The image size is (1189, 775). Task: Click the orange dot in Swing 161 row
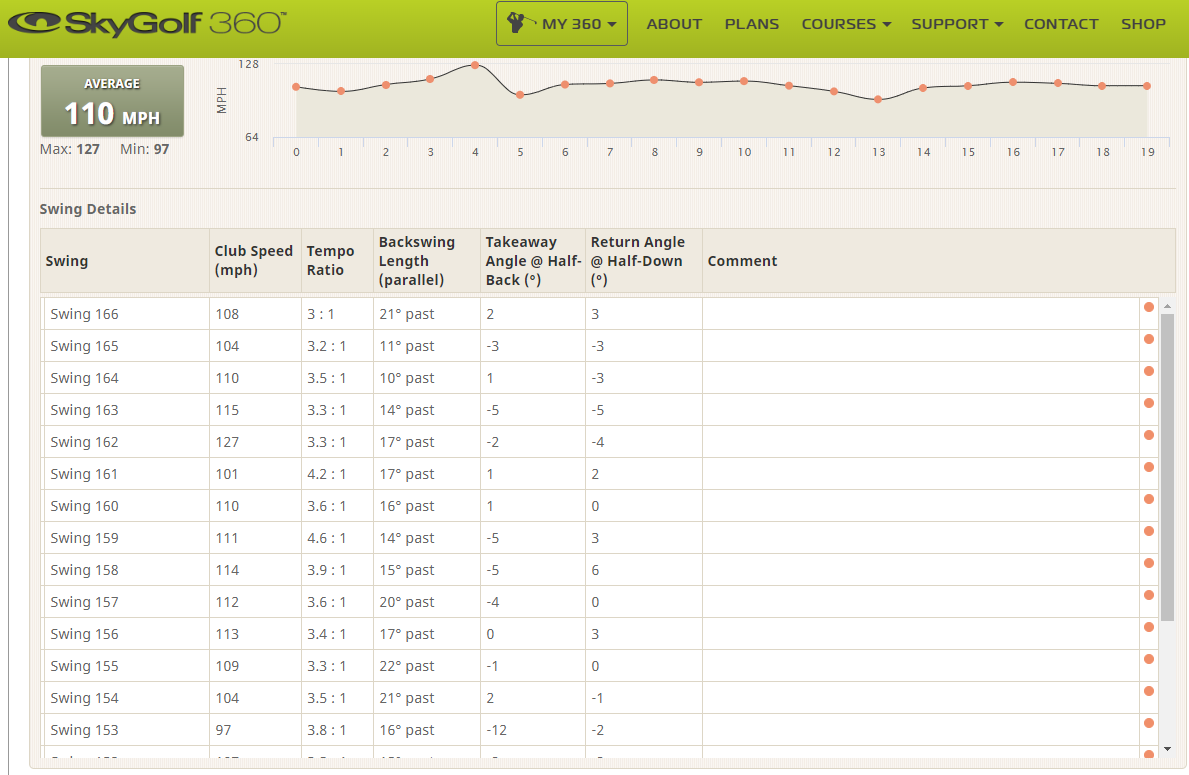(x=1149, y=467)
